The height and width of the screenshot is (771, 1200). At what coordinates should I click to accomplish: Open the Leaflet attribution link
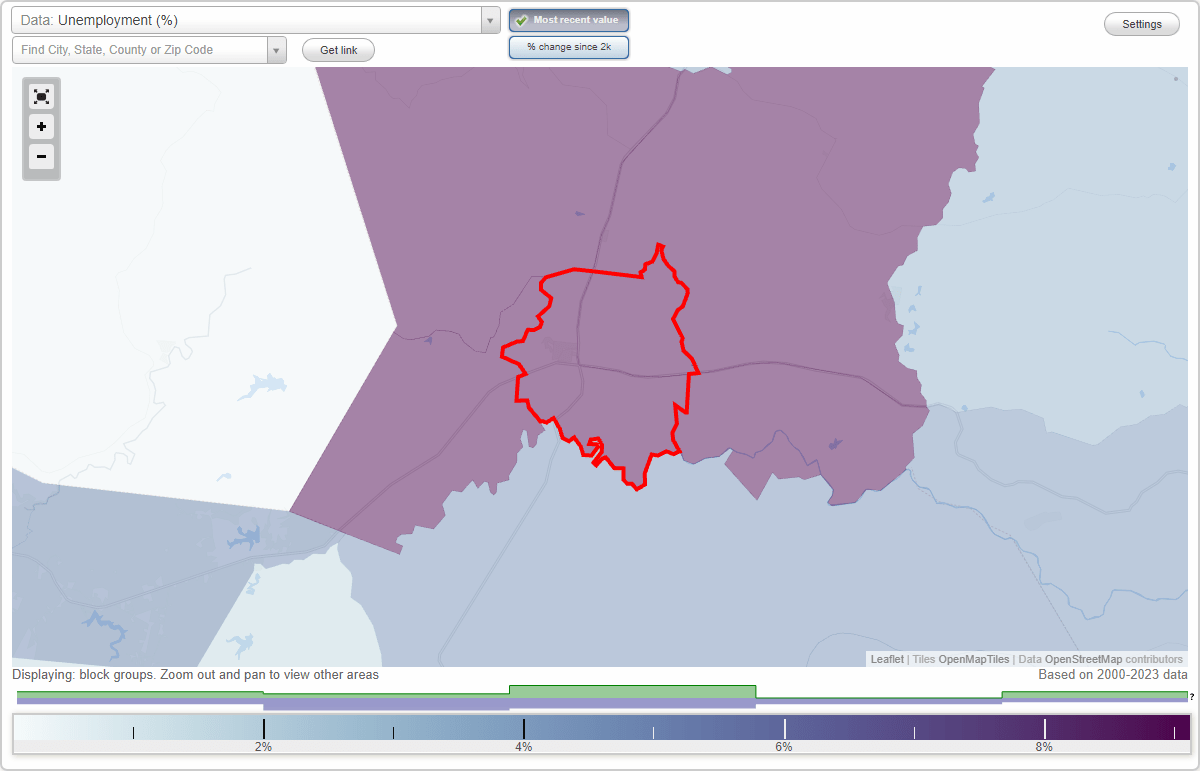(x=887, y=659)
